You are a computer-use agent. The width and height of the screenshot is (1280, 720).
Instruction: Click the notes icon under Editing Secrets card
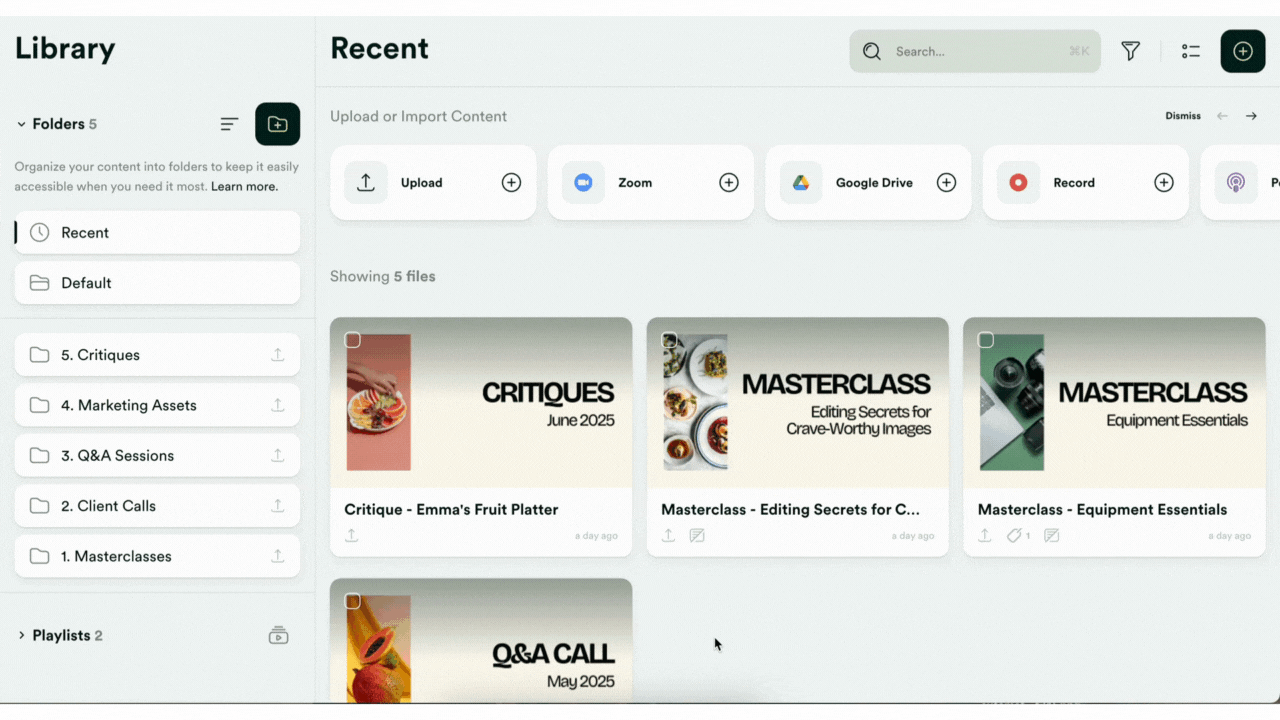pyautogui.click(x=697, y=536)
